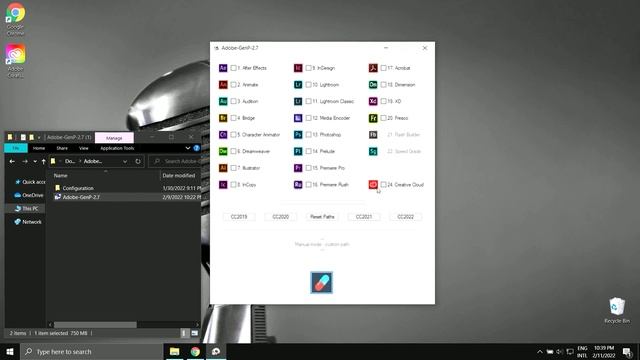
Task: Select the Manage tab in Explorer
Action: pos(114,138)
